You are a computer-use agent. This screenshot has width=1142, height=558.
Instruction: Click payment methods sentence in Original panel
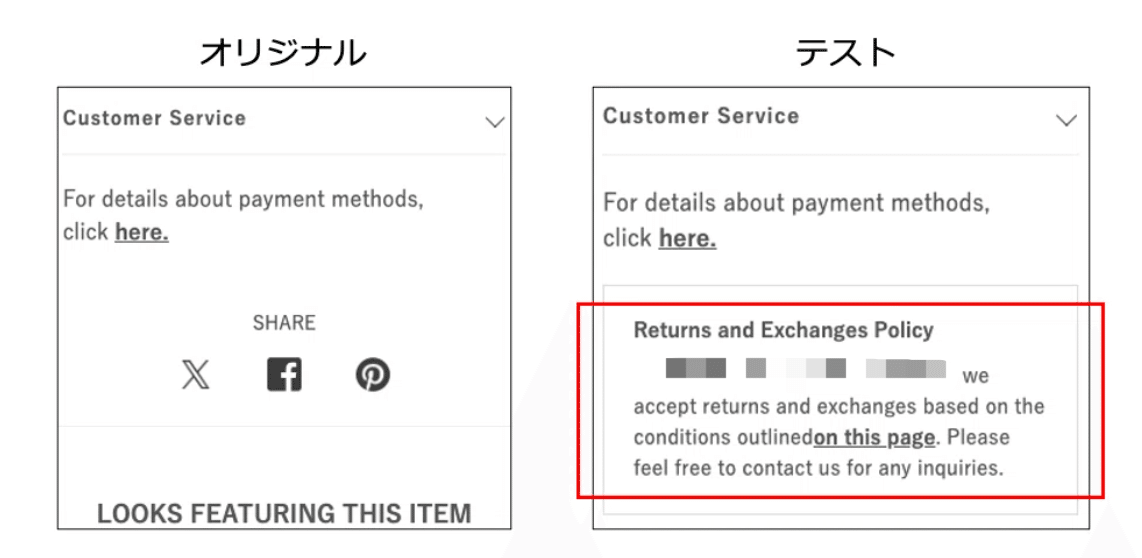[243, 199]
